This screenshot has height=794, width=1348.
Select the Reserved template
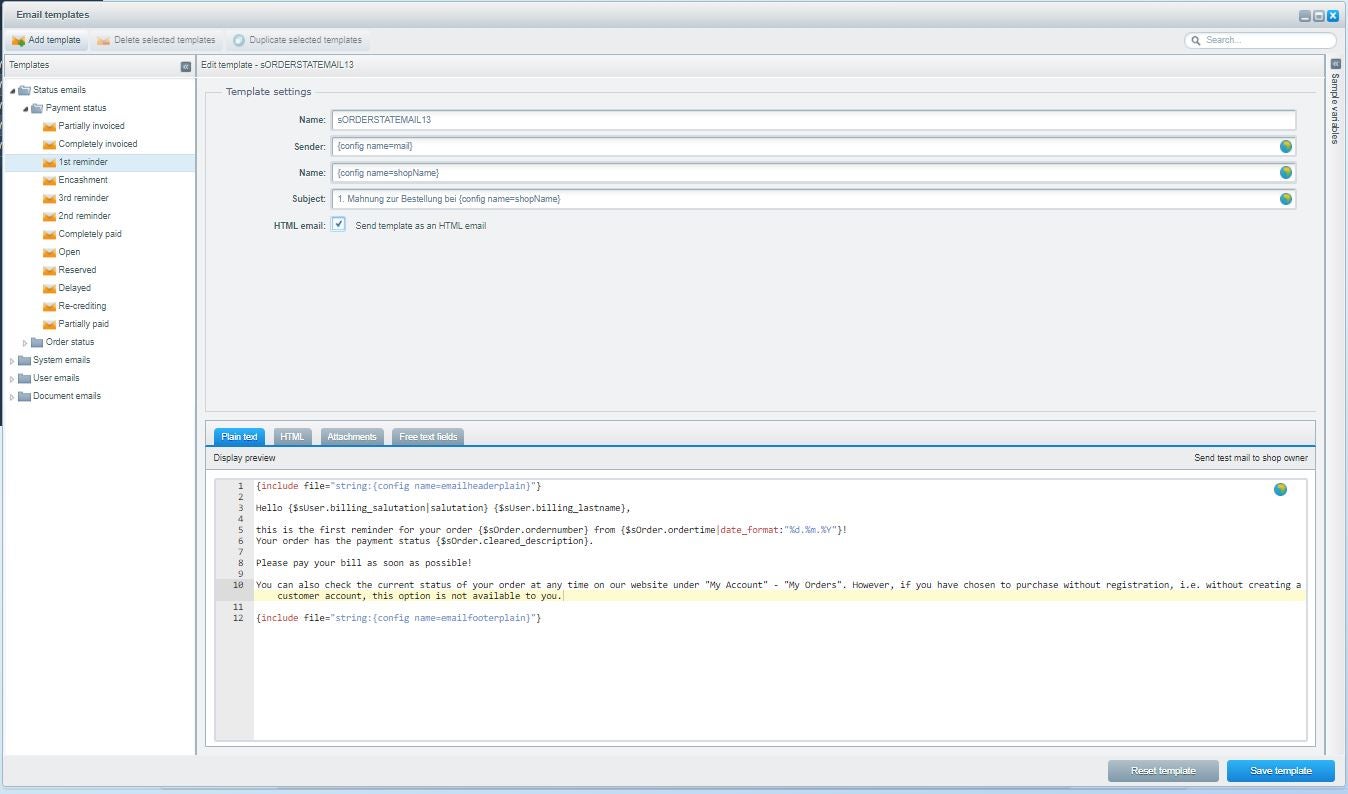click(x=77, y=270)
